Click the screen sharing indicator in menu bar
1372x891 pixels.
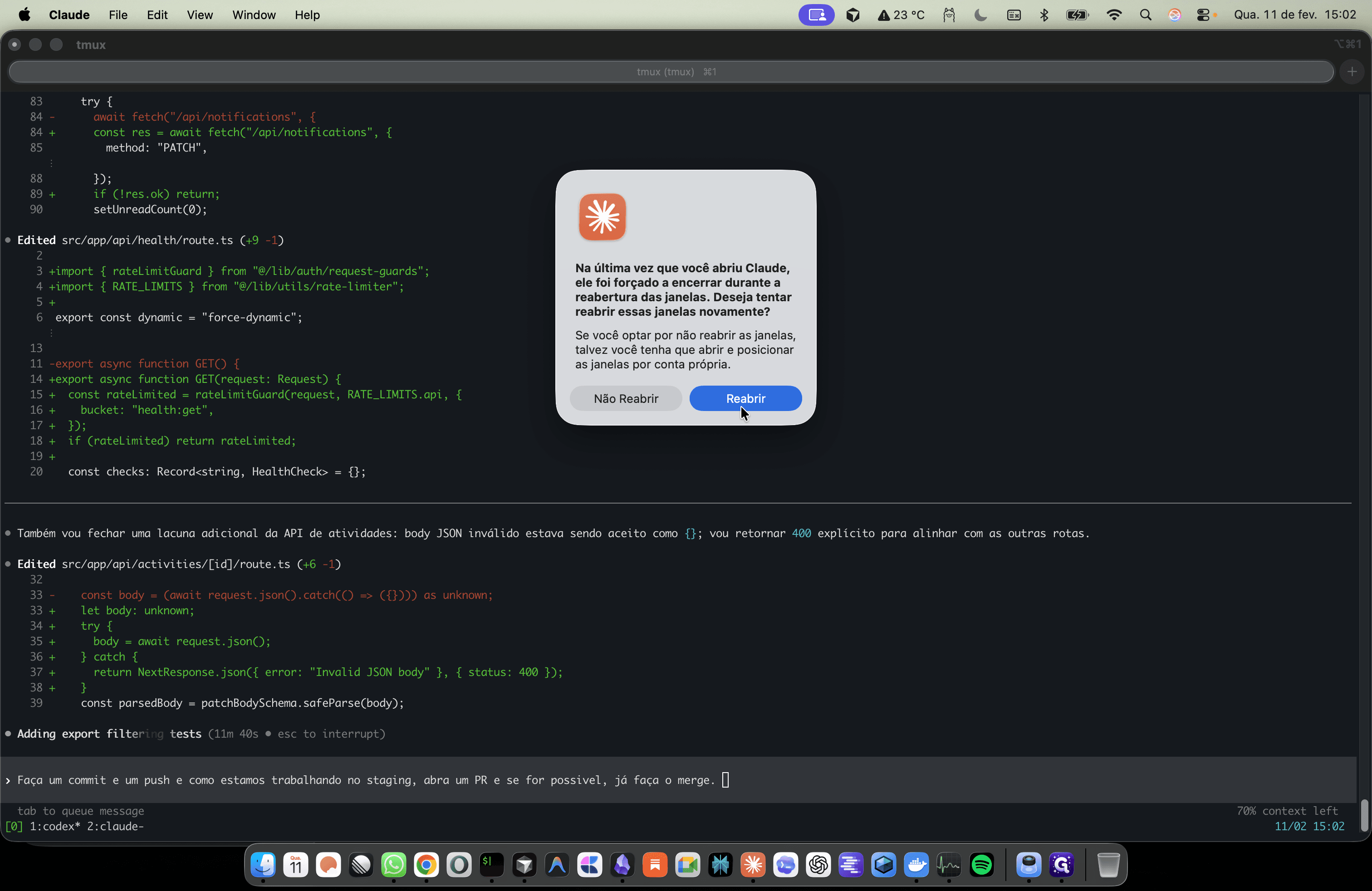tap(816, 15)
